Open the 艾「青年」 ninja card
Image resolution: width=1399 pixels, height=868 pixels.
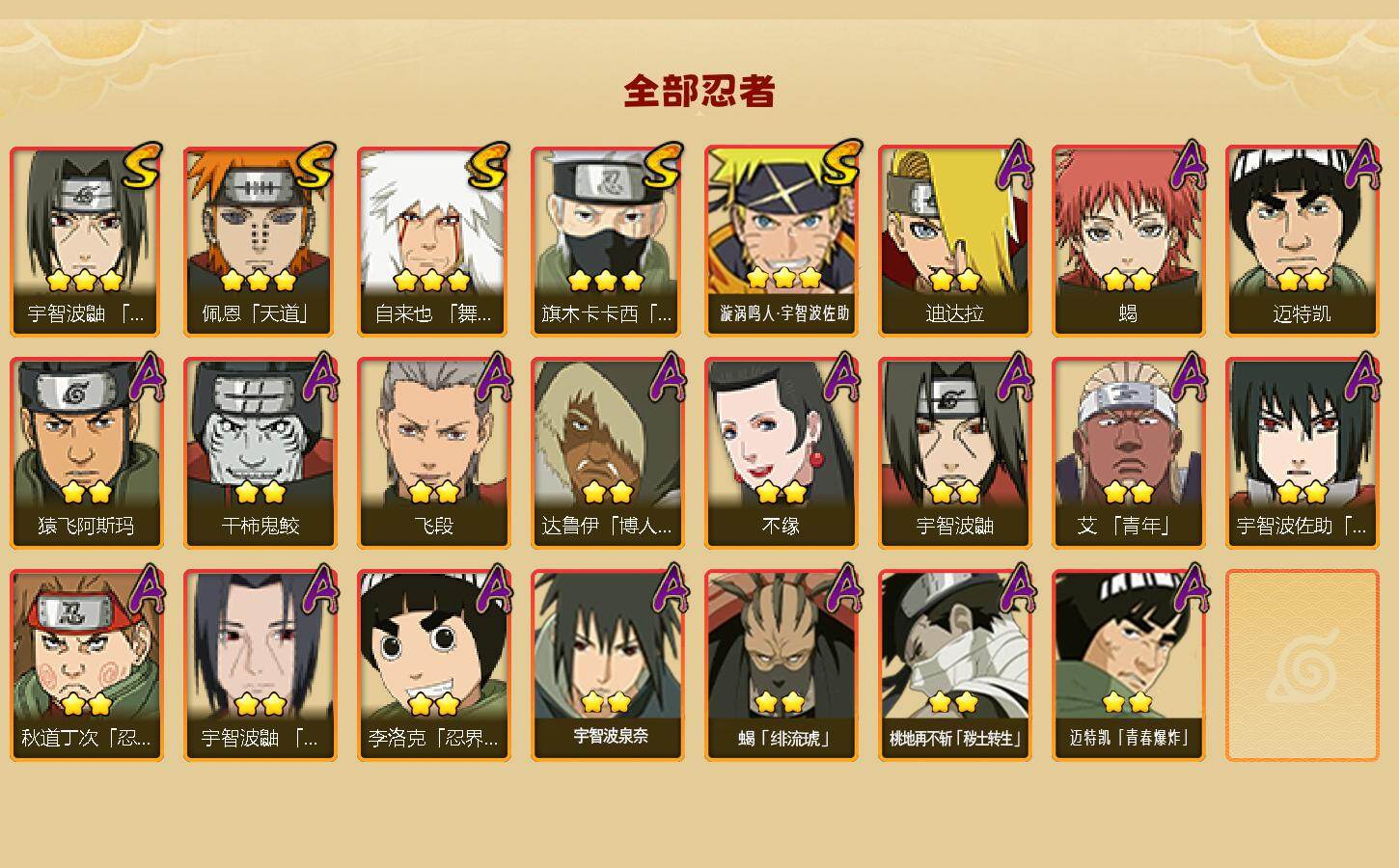pos(1129,453)
